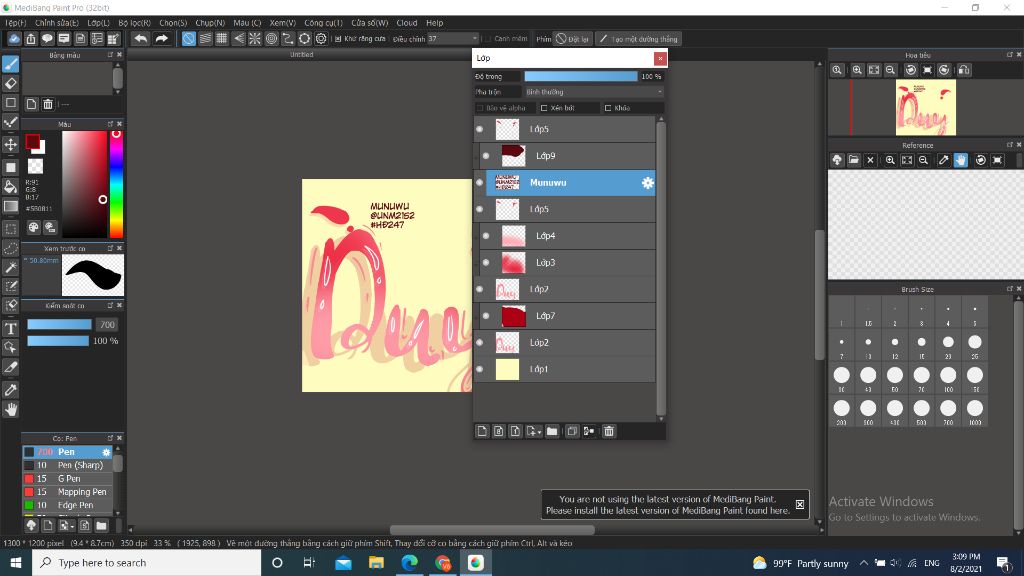The image size is (1024, 576).
Task: Duplicate the current layer
Action: [572, 431]
